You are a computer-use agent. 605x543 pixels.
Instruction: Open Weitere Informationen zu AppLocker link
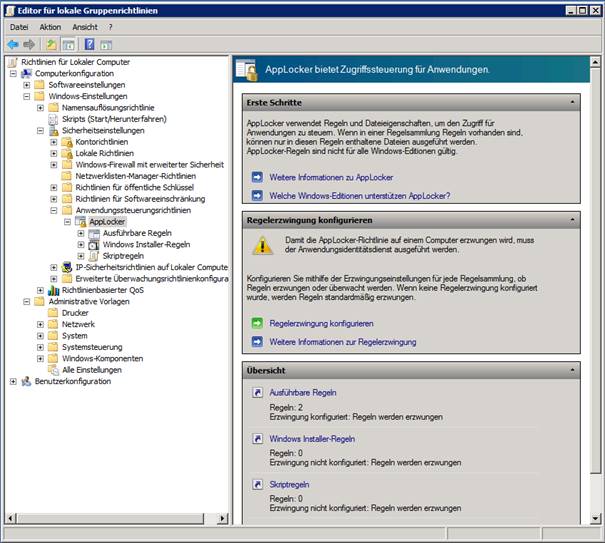[331, 178]
